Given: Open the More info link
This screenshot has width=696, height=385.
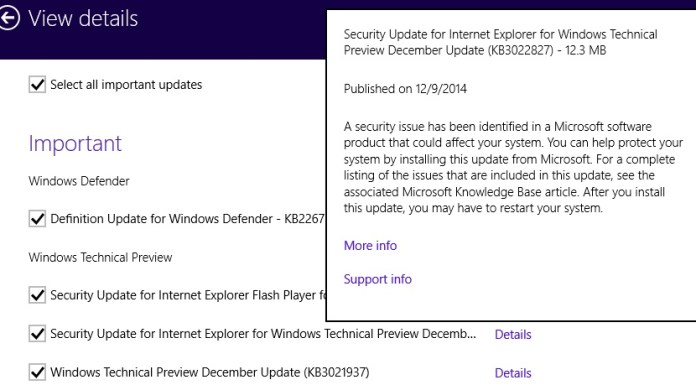Looking at the screenshot, I should (x=370, y=246).
